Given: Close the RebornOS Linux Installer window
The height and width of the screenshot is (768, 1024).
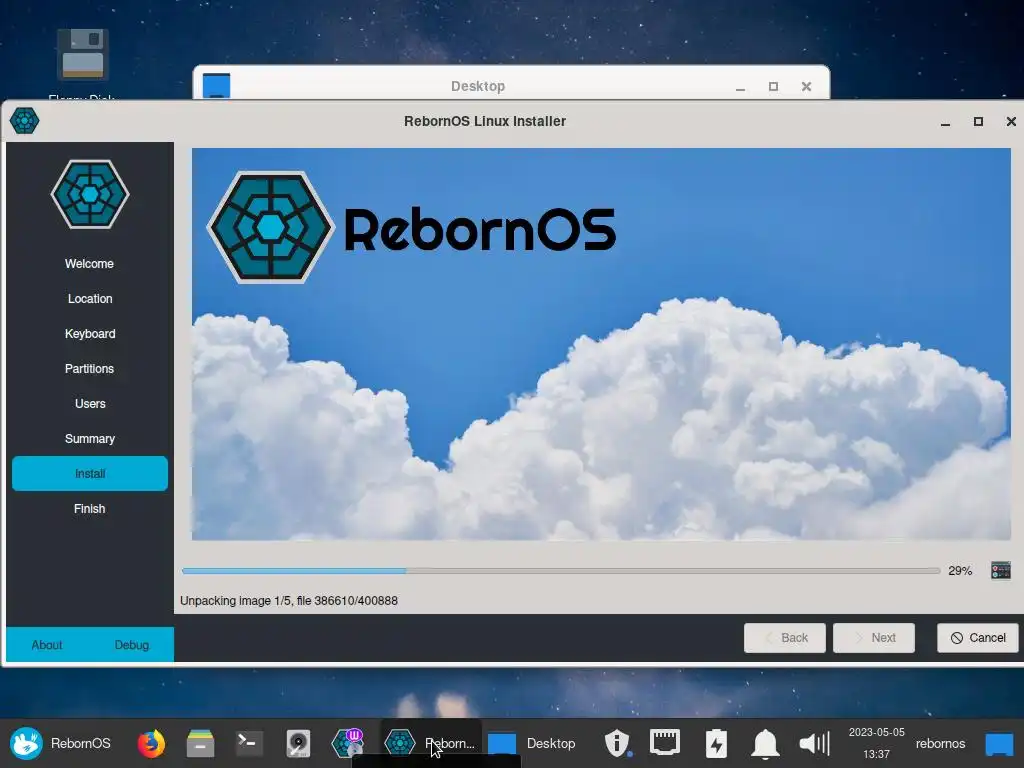Looking at the screenshot, I should tap(1011, 121).
